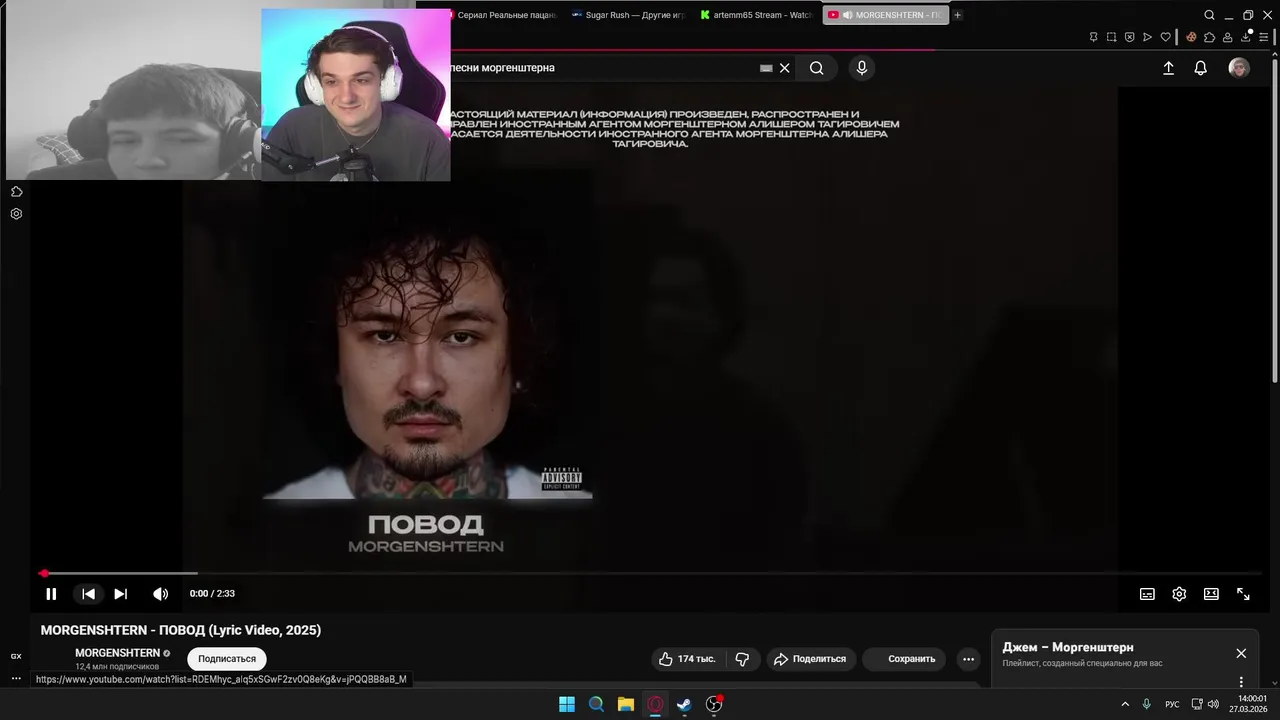Viewport: 1280px width, 720px height.
Task: Click YouTube search magnifier button
Action: tap(817, 68)
